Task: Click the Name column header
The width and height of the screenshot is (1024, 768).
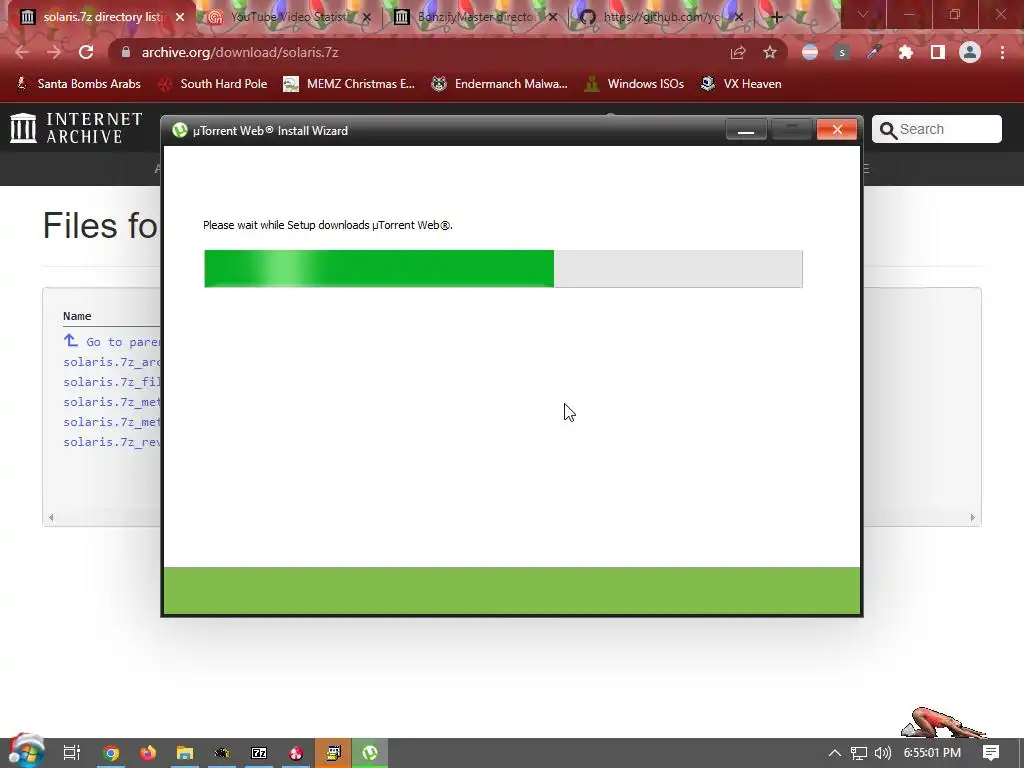Action: point(77,316)
